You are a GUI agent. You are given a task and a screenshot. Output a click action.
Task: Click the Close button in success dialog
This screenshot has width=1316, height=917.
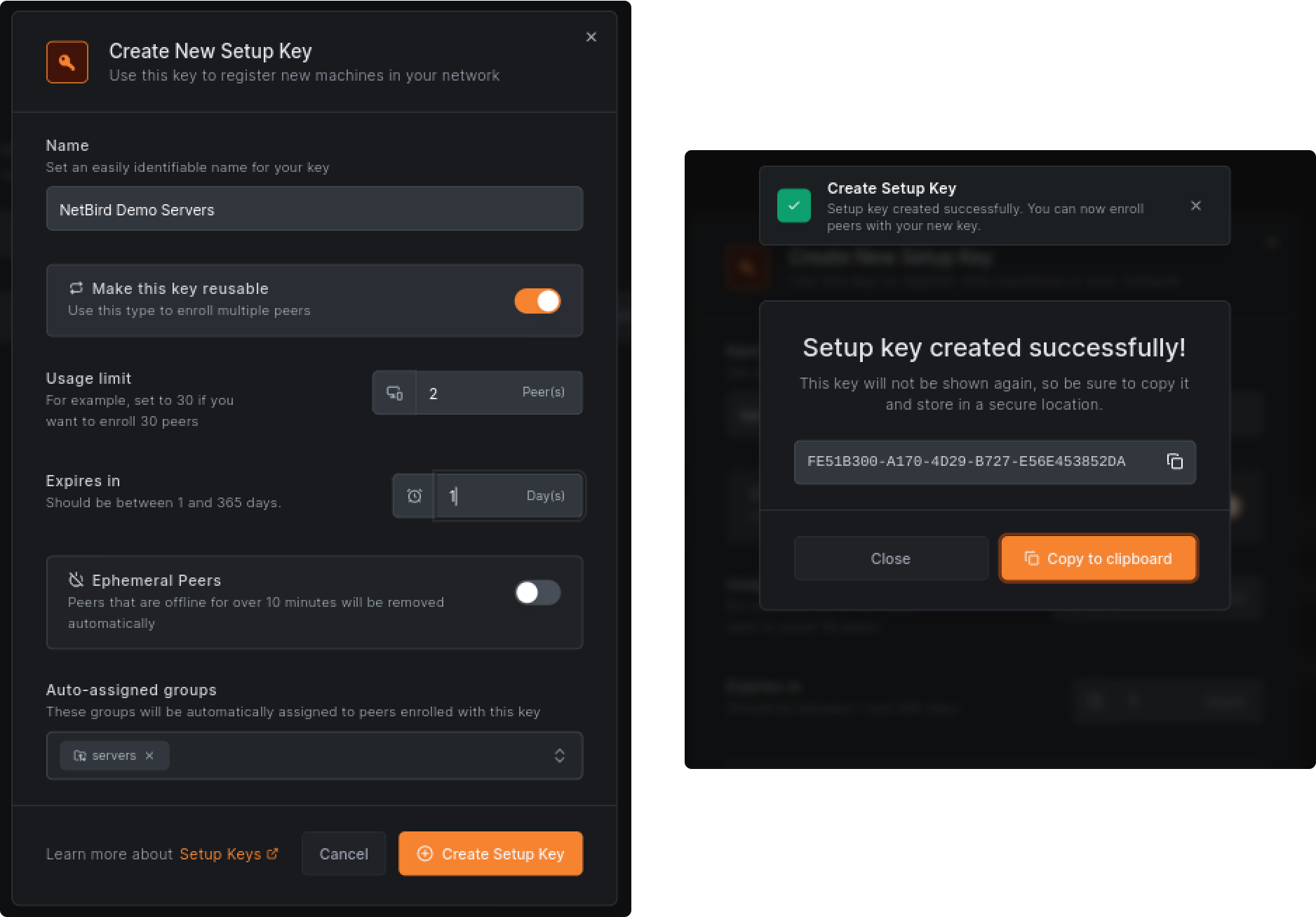coord(890,558)
